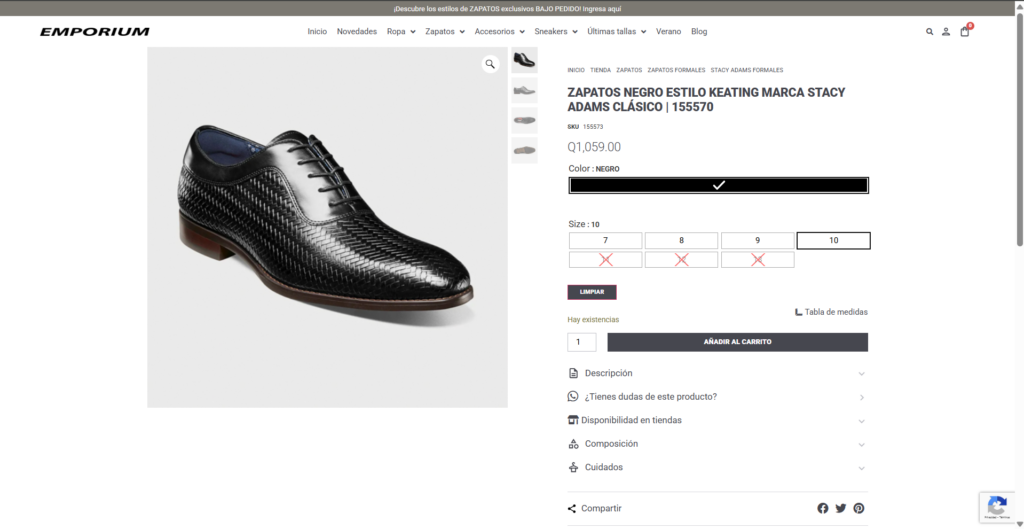The height and width of the screenshot is (529, 1024).
Task: Expand the Descripción section chevron
Action: (x=861, y=374)
